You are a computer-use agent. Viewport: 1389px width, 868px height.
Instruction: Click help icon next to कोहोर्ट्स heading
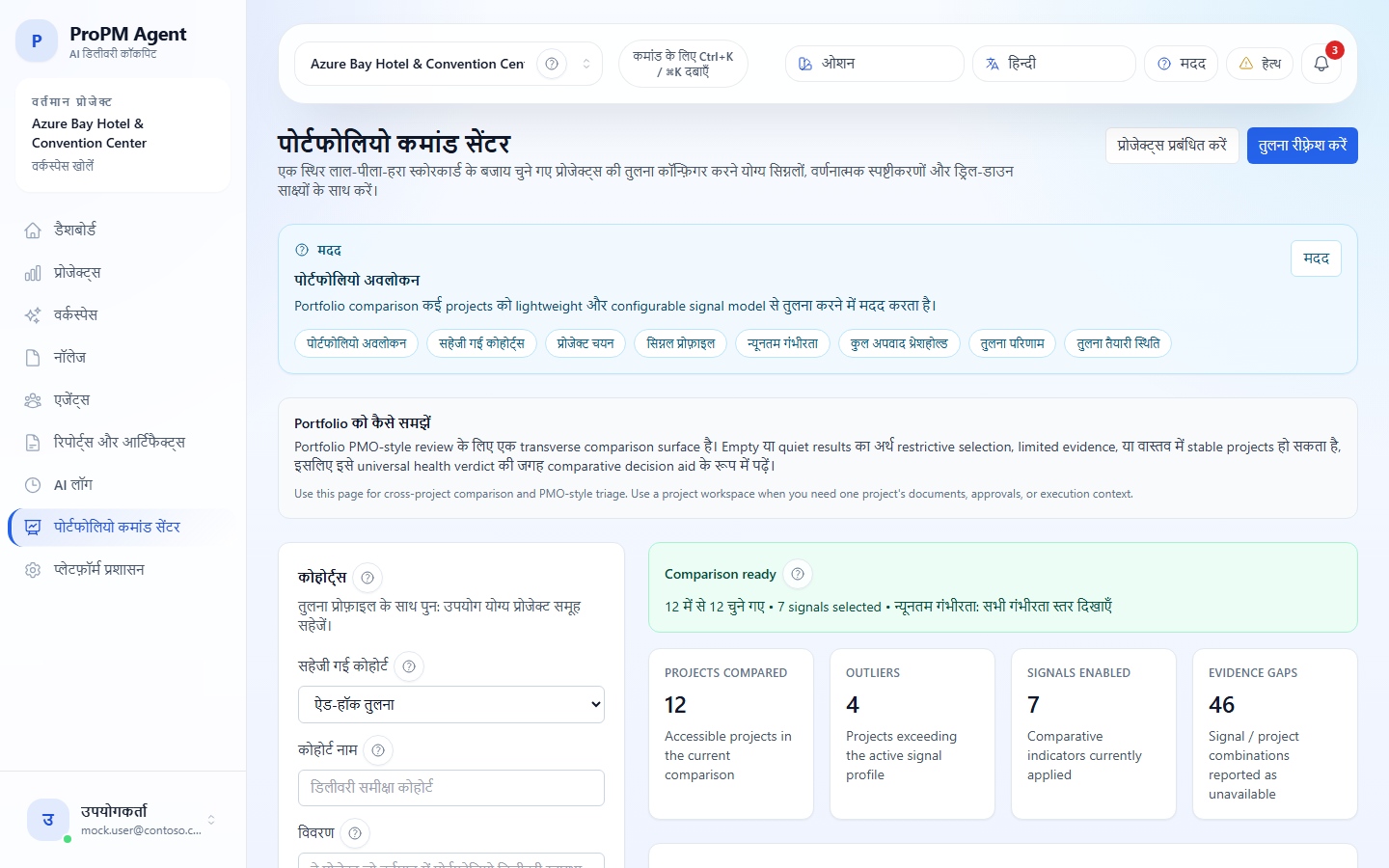(368, 578)
